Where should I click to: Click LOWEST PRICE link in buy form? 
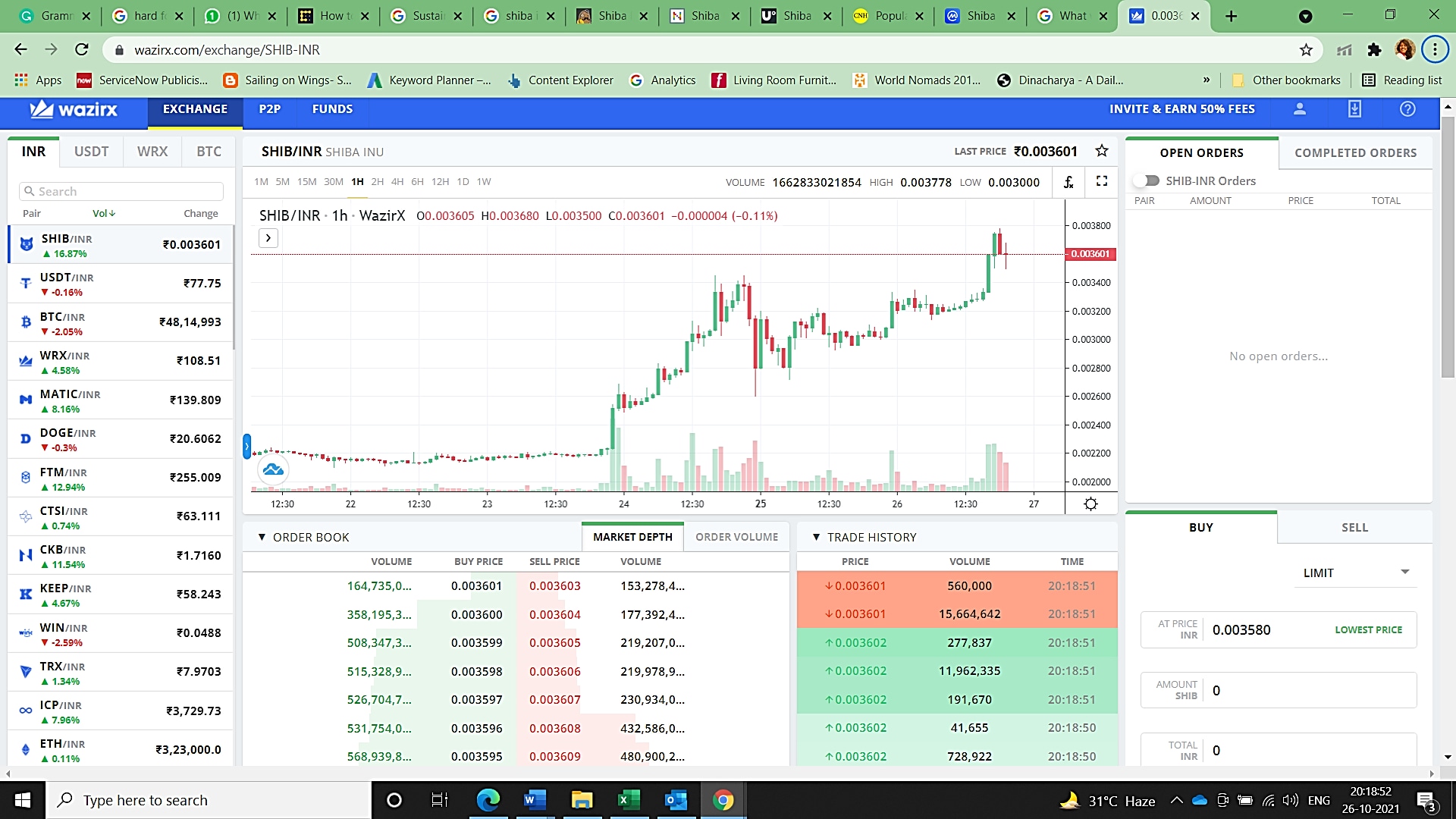tap(1368, 630)
